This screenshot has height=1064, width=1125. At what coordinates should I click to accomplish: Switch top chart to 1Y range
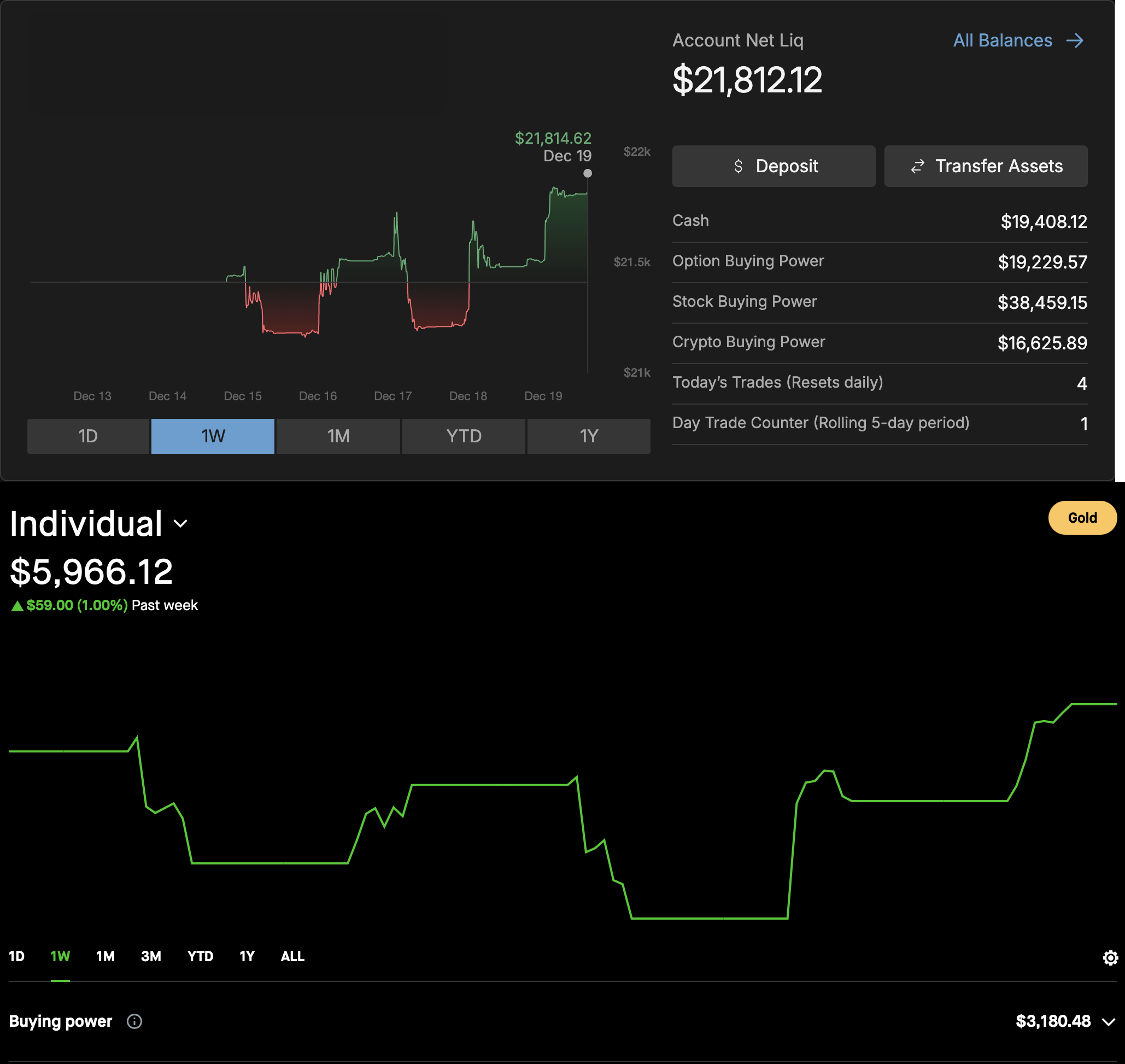pos(589,436)
